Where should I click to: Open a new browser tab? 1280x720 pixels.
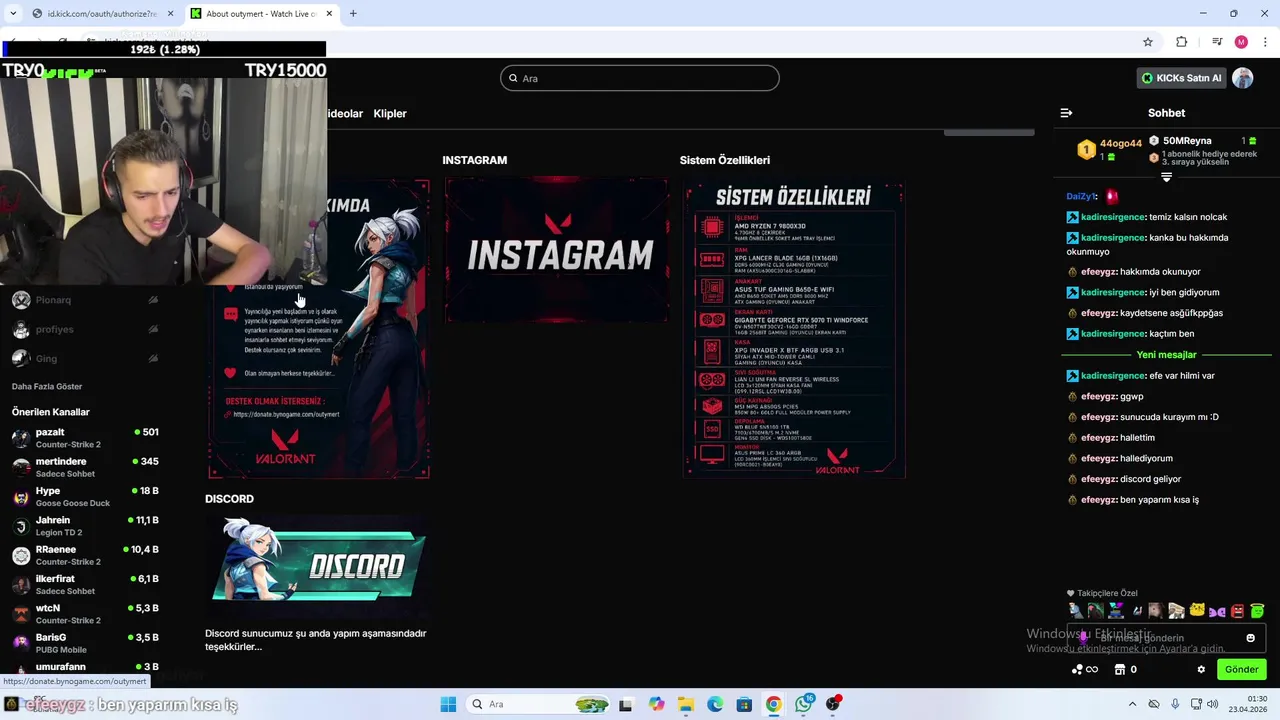(x=353, y=14)
